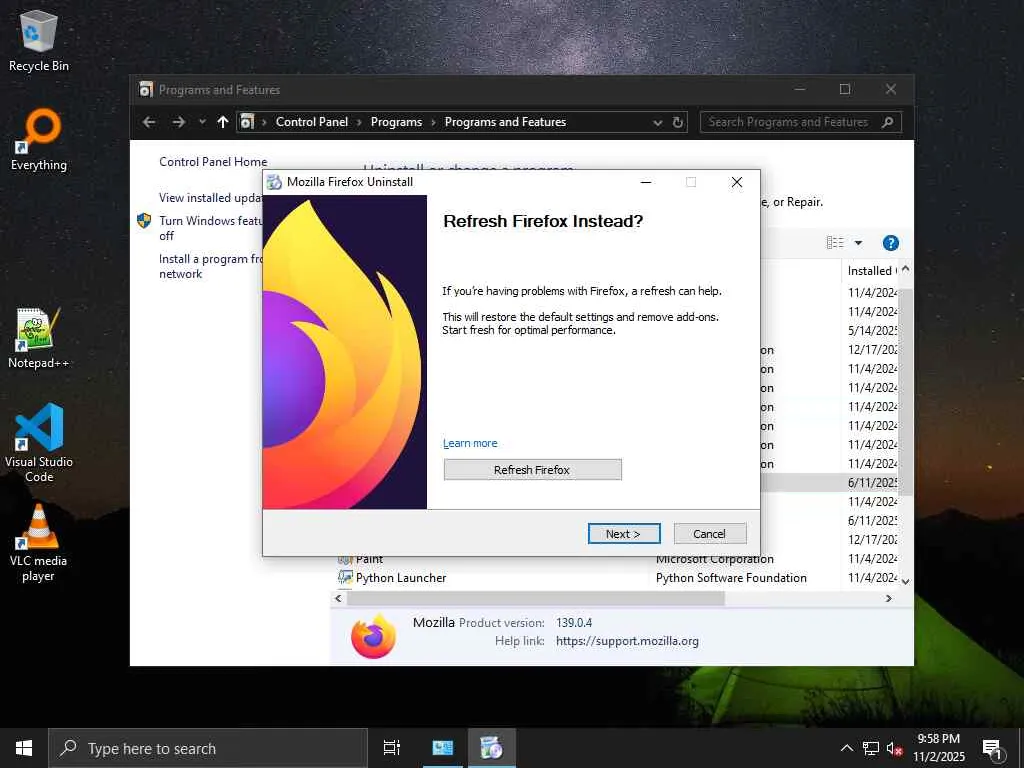
Task: Refresh the Programs and Features view
Action: [x=678, y=122]
